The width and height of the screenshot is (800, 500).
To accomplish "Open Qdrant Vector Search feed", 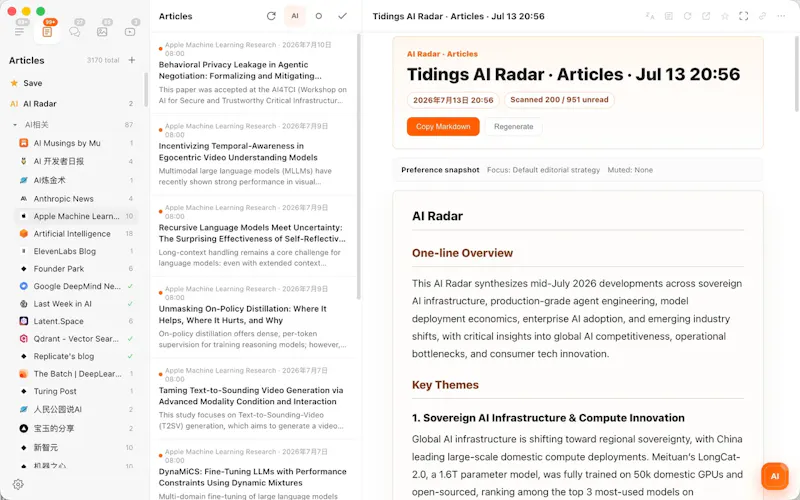I will pos(76,339).
